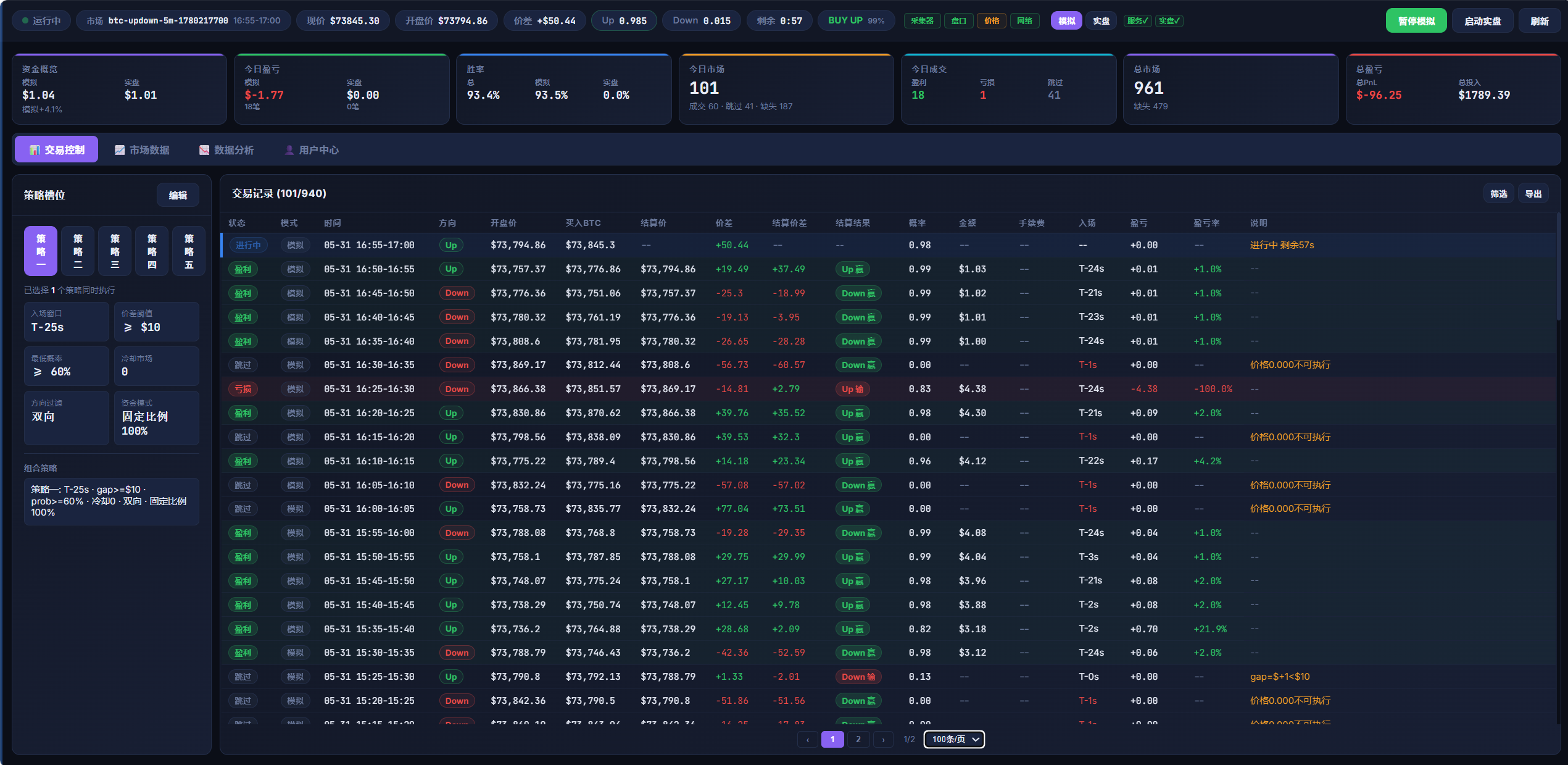Click the BUY UP 99% signal pill

click(x=856, y=20)
